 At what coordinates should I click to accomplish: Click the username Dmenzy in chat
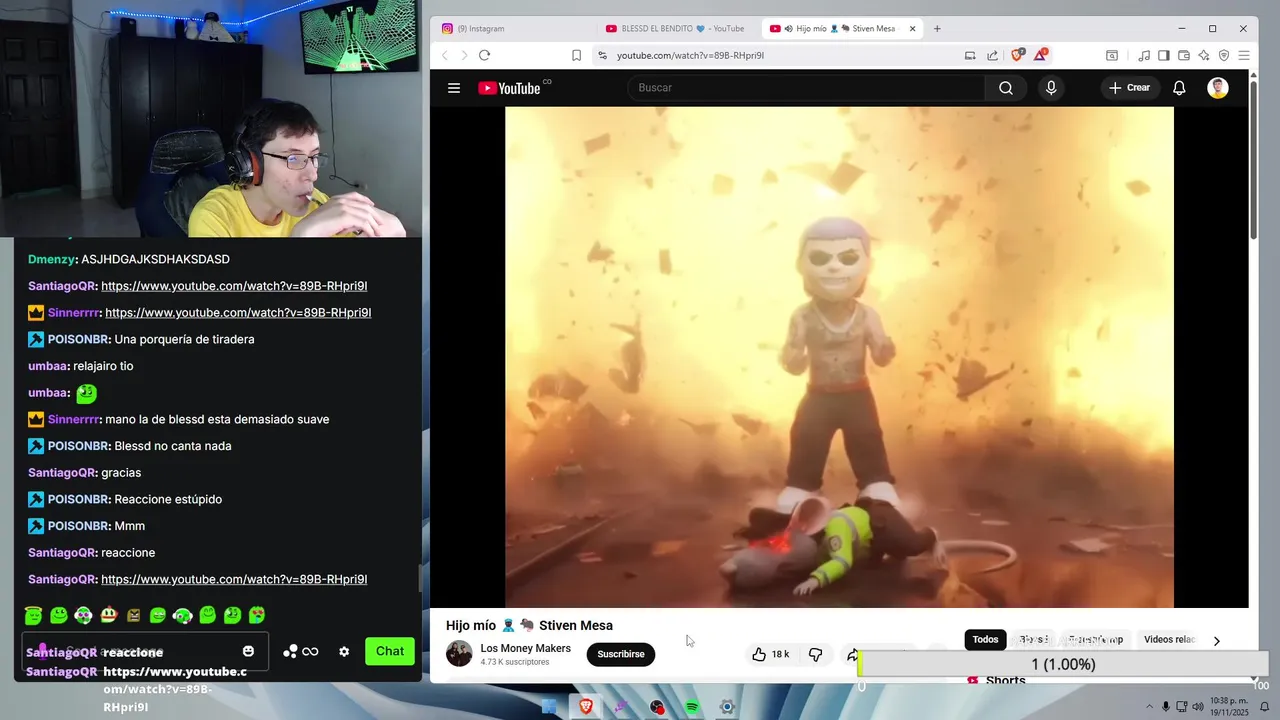tap(51, 259)
